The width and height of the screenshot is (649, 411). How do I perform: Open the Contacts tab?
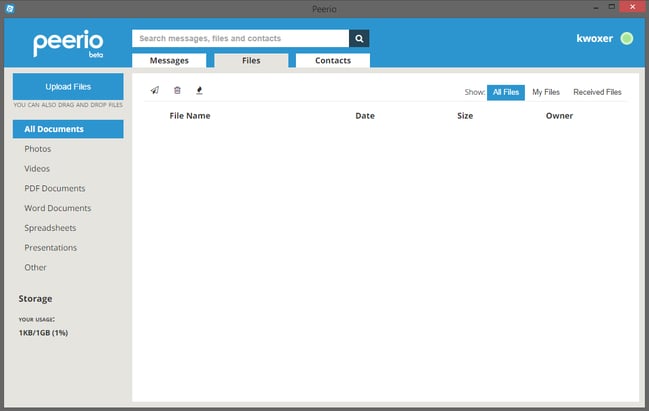pyautogui.click(x=333, y=60)
